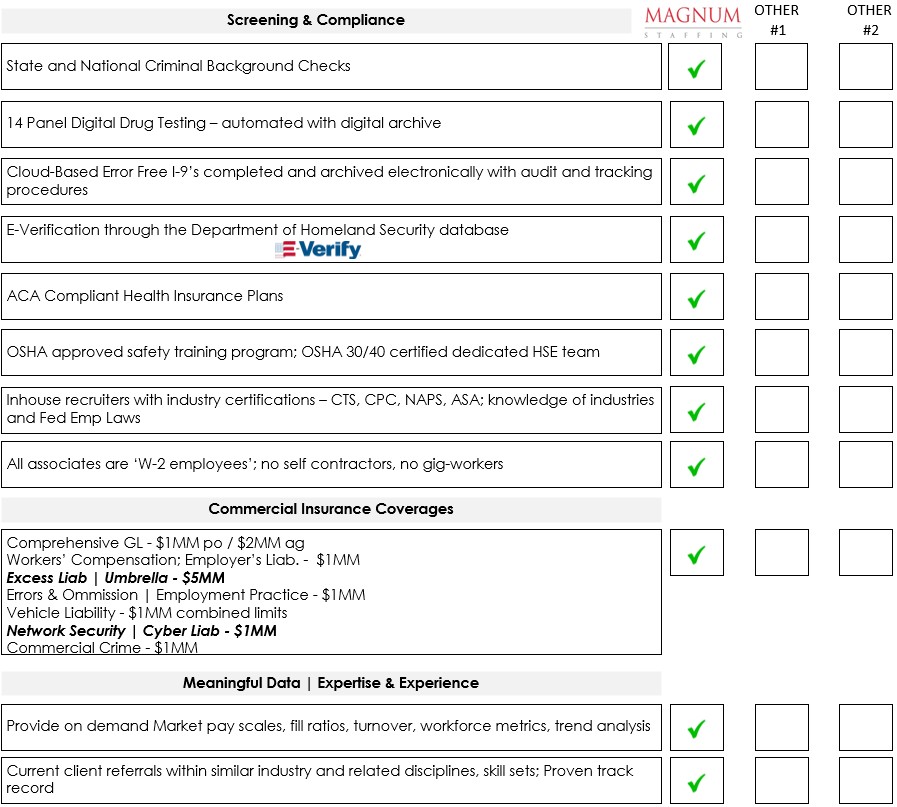Click the Cloud-Based Error Free I-9's text box

tap(330, 181)
